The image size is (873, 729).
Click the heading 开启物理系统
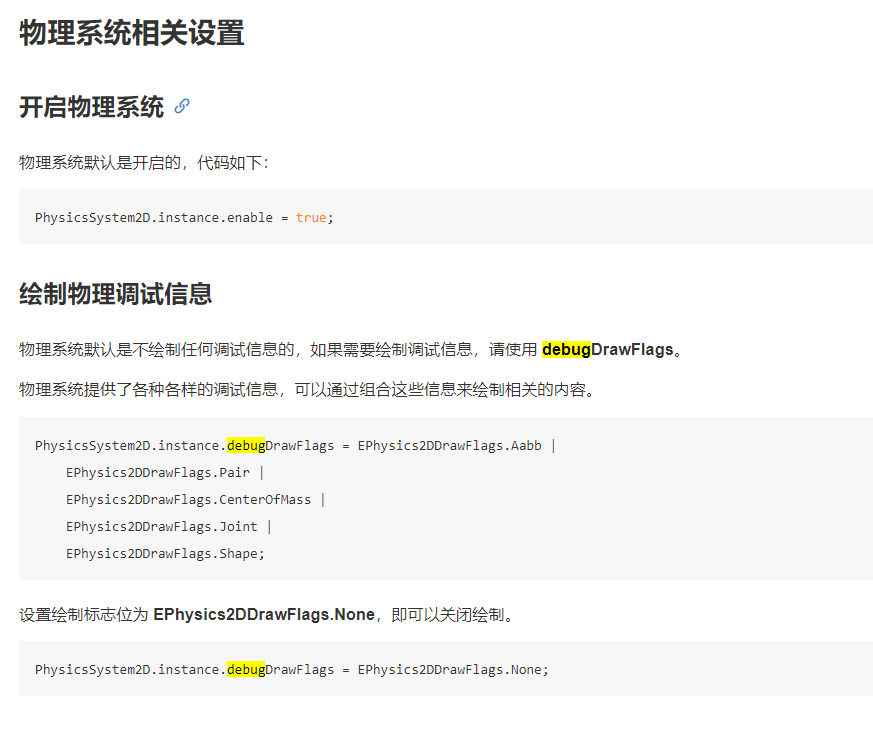tap(92, 107)
